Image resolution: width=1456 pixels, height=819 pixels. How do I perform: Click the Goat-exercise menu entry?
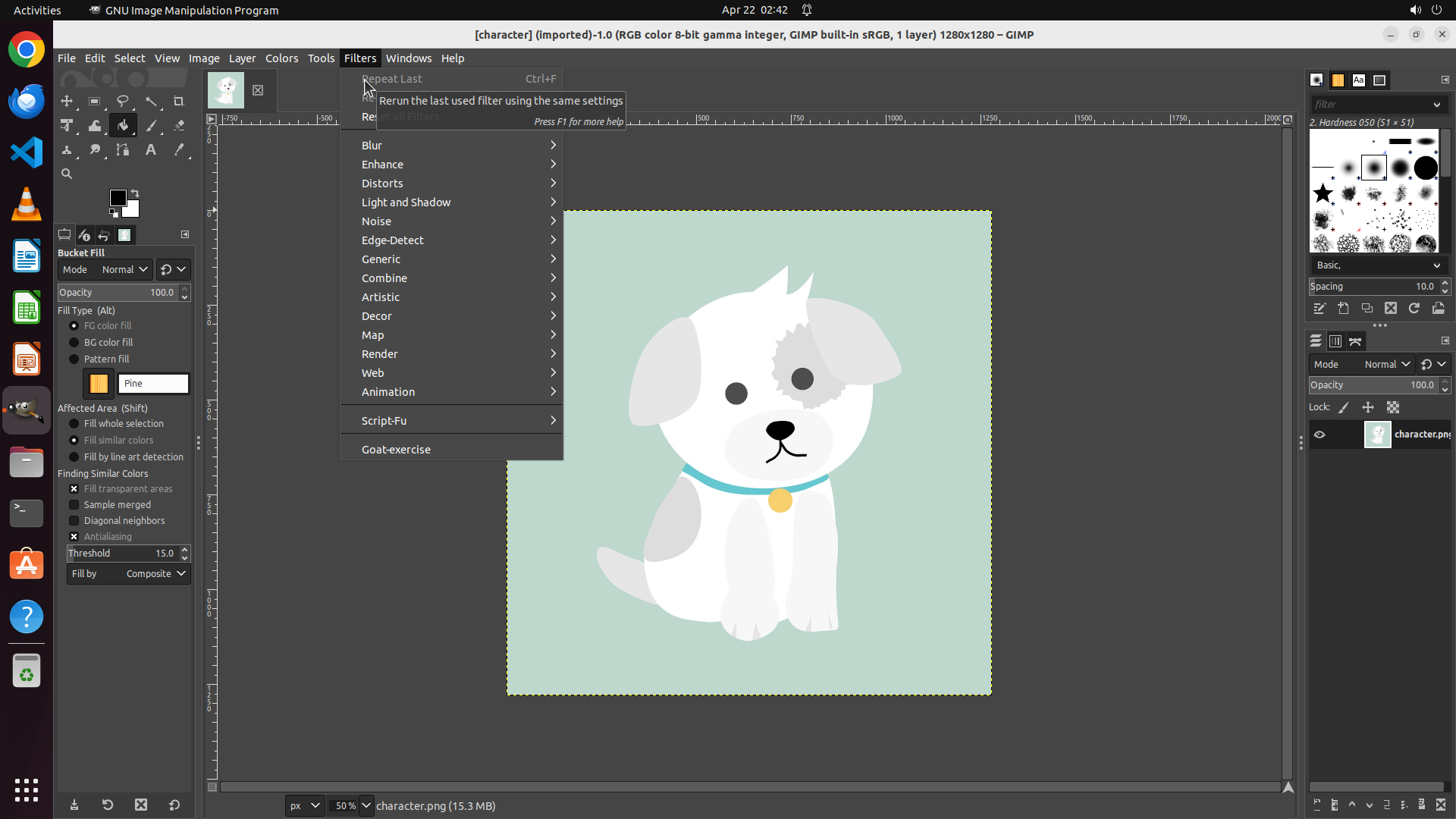pyautogui.click(x=396, y=449)
